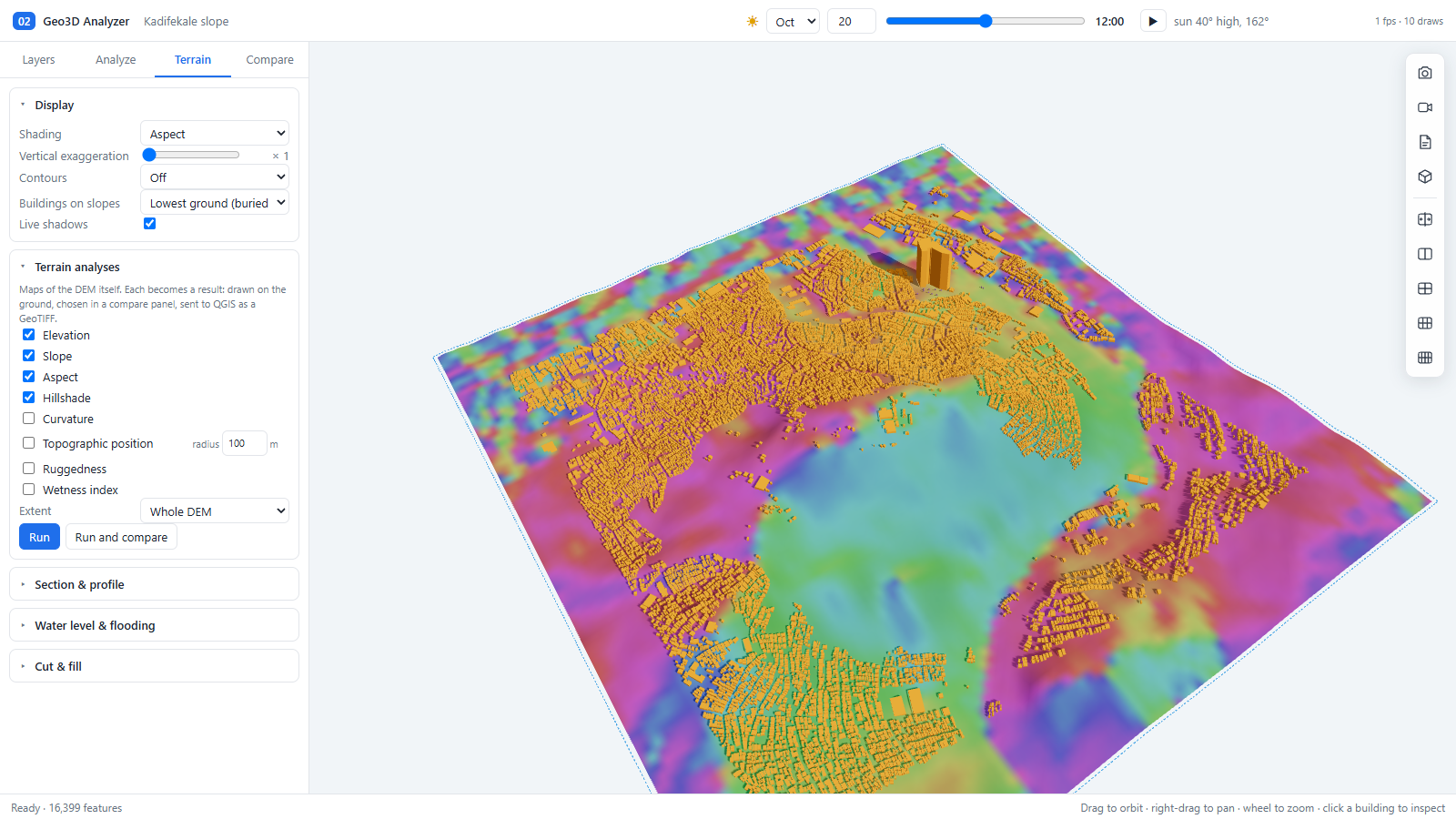This screenshot has height=819, width=1456.
Task: Open the Buildings on slopes dropdown
Action: pyautogui.click(x=215, y=202)
